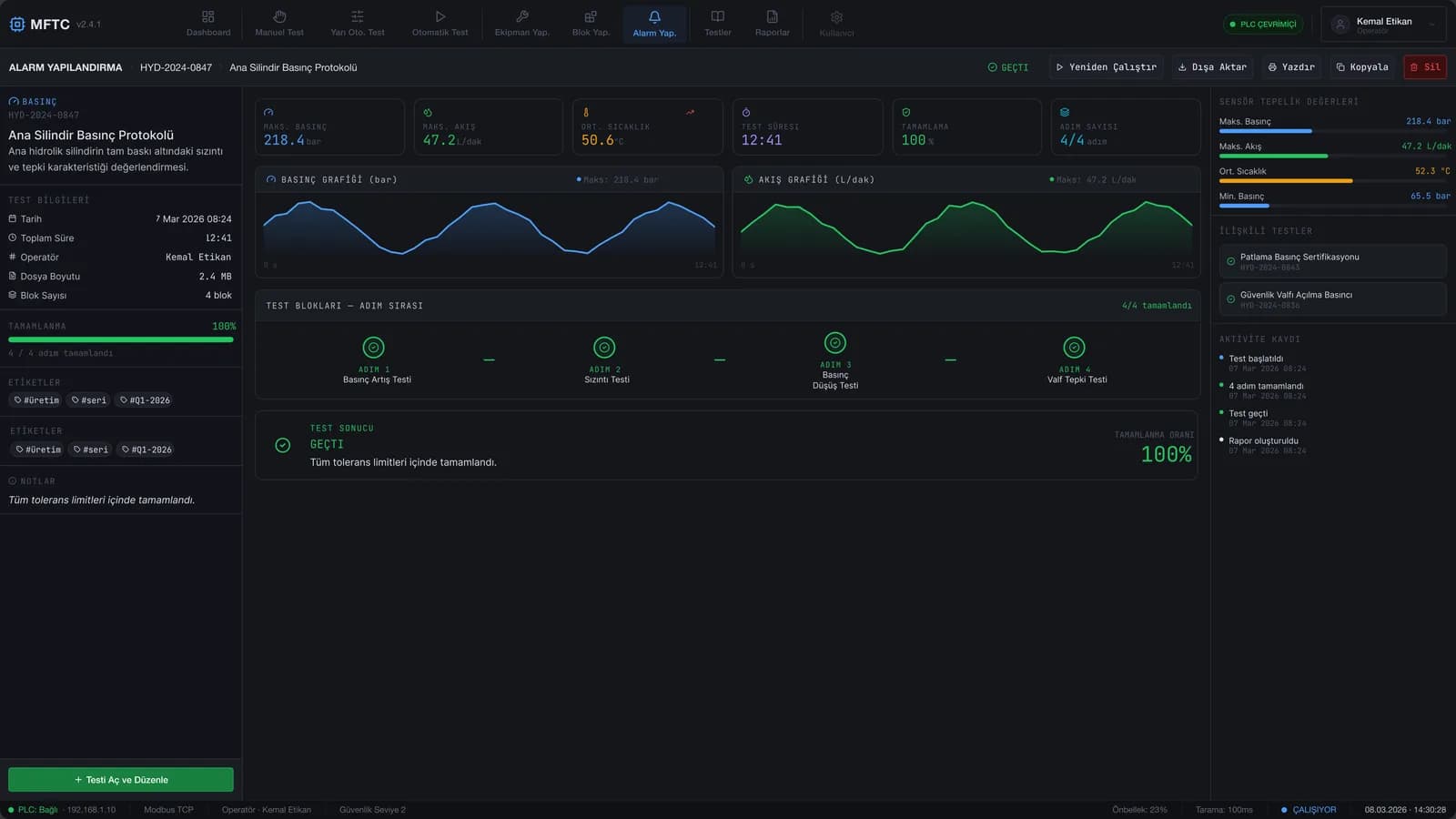This screenshot has height=819, width=1456.
Task: Click the Test Süresi stopwatch icon
Action: [x=746, y=113]
